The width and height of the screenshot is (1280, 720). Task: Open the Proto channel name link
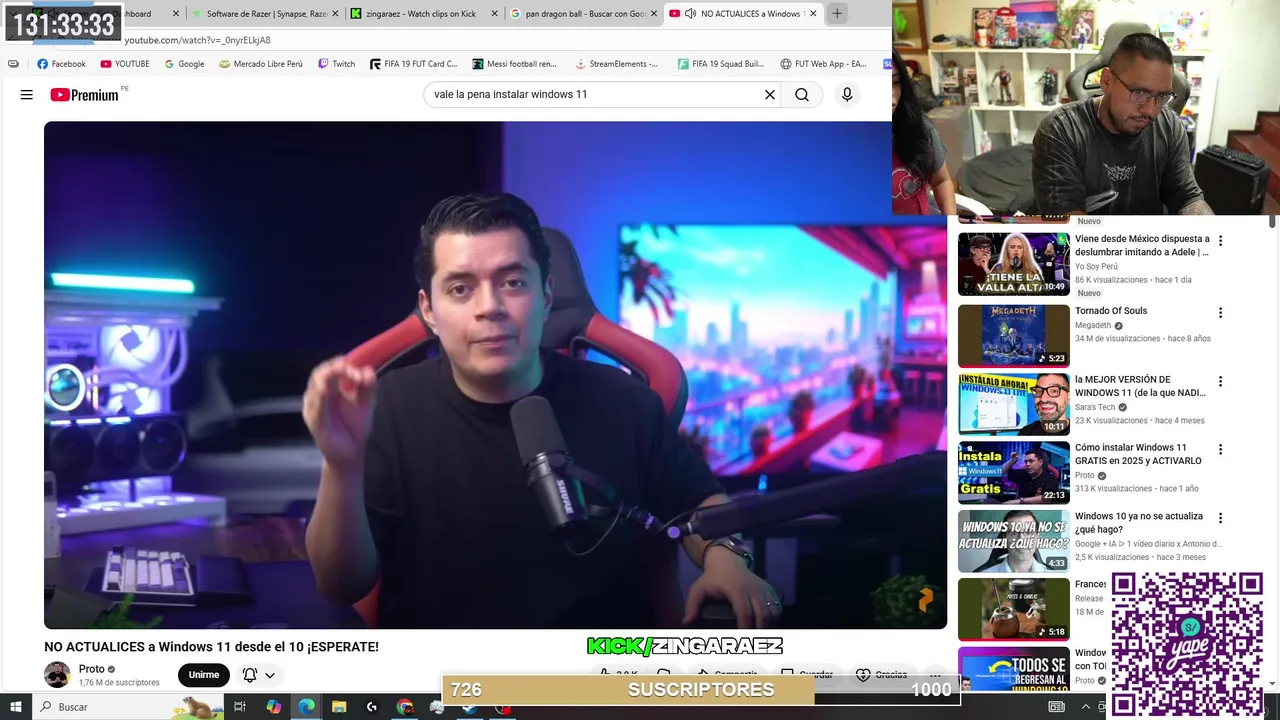92,669
